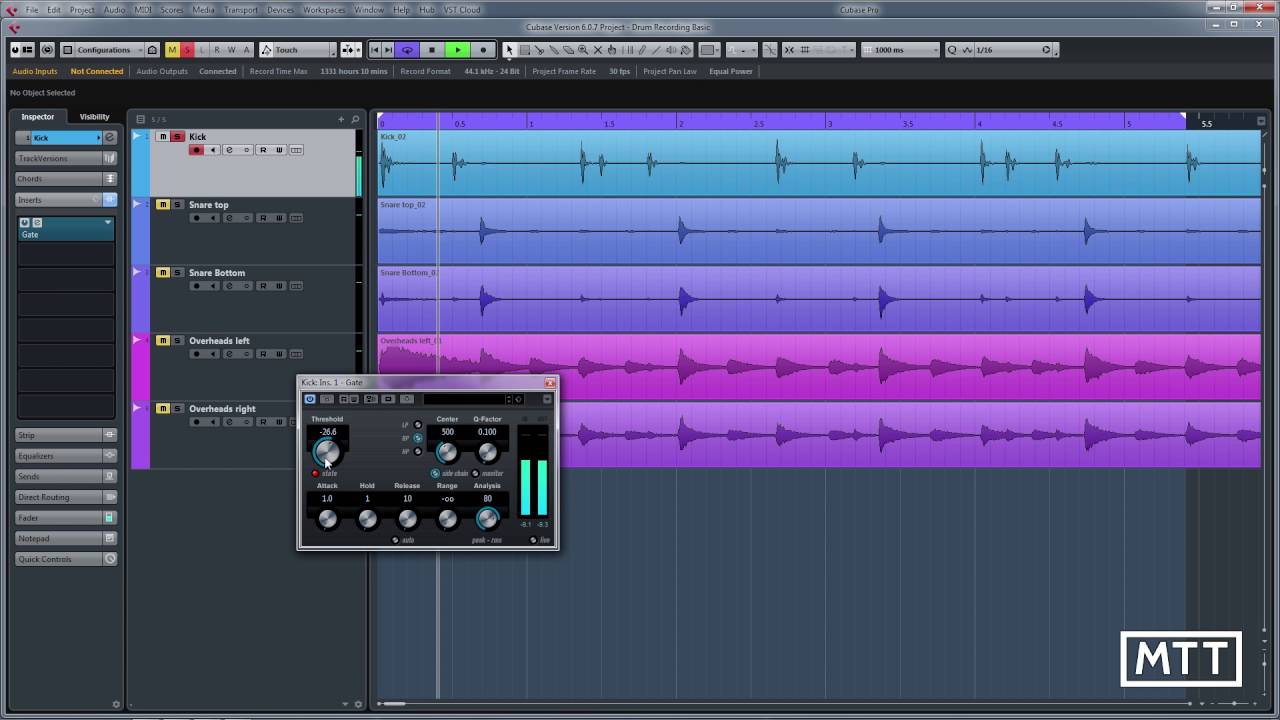1280x720 pixels.
Task: Open Gate plugin preset browser icon
Action: pyautogui.click(x=518, y=399)
